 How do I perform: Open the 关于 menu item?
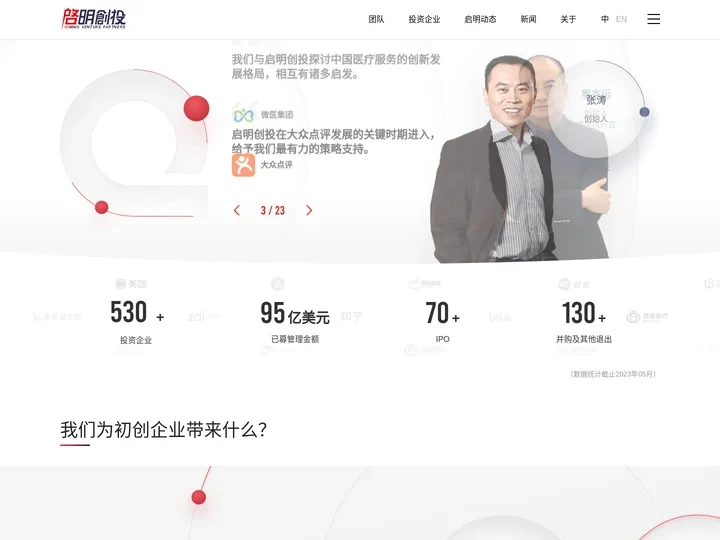[568, 19]
